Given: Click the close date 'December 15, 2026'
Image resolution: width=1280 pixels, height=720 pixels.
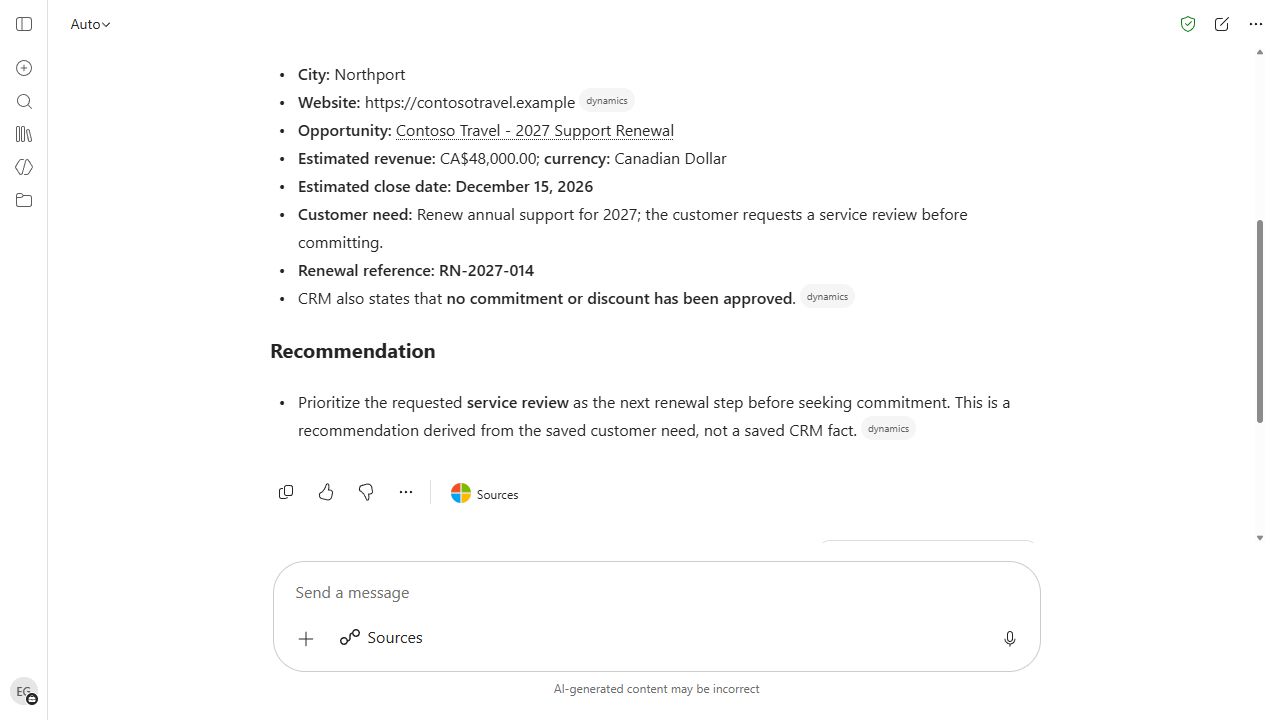Looking at the screenshot, I should 524,187.
